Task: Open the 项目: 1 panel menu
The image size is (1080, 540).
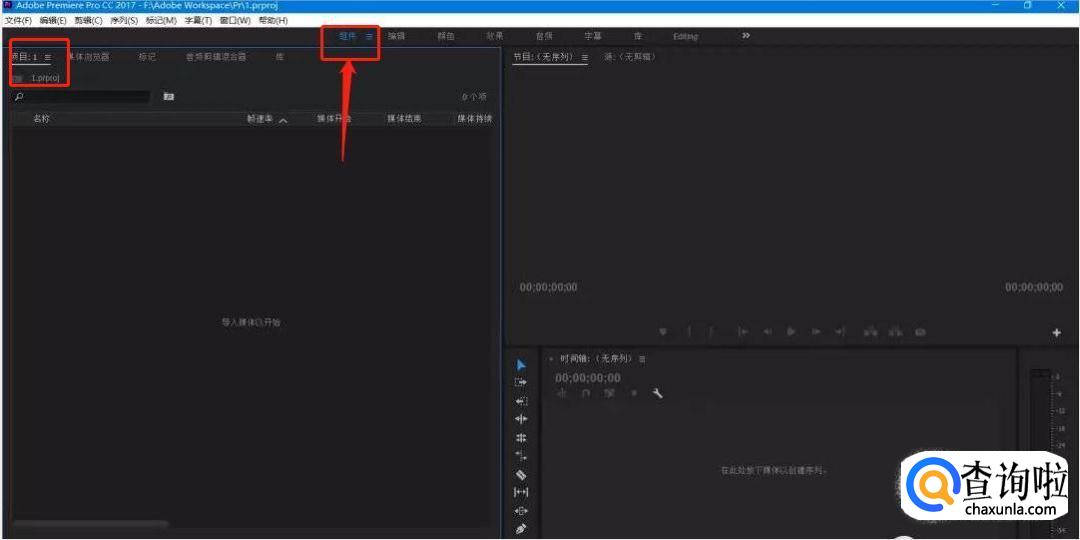Action: coord(48,57)
